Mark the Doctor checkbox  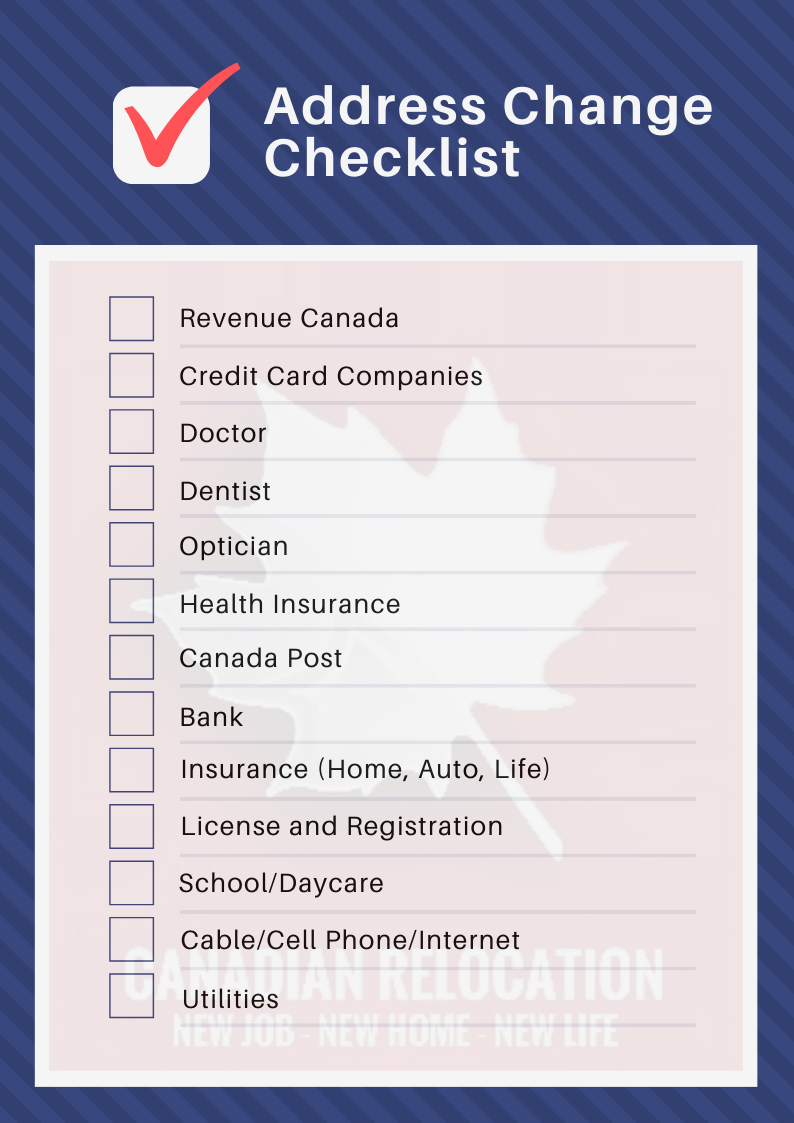pos(132,432)
